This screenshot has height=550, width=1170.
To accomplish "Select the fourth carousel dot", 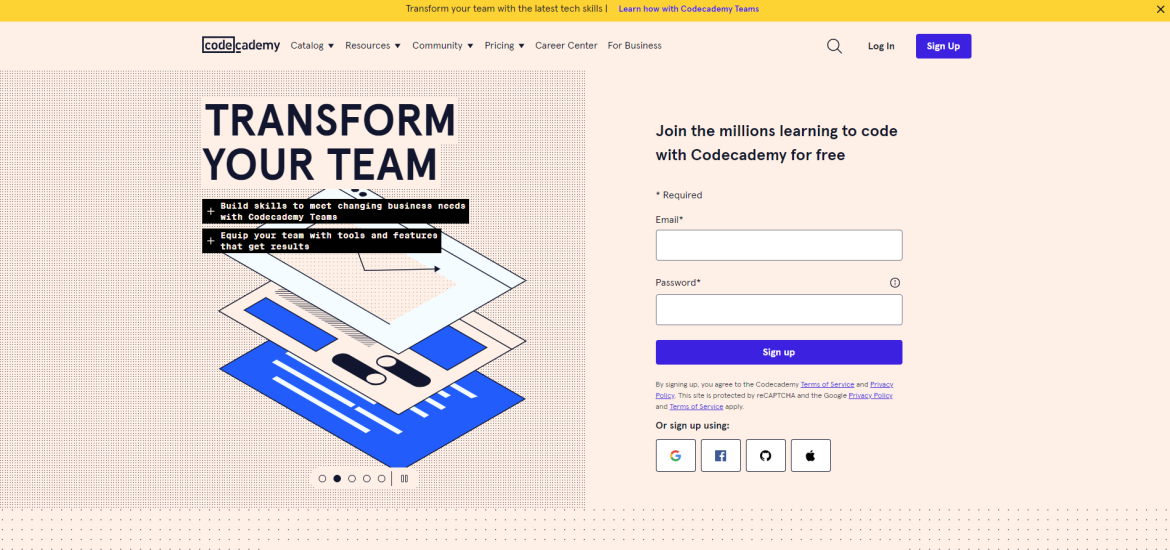I will [367, 478].
